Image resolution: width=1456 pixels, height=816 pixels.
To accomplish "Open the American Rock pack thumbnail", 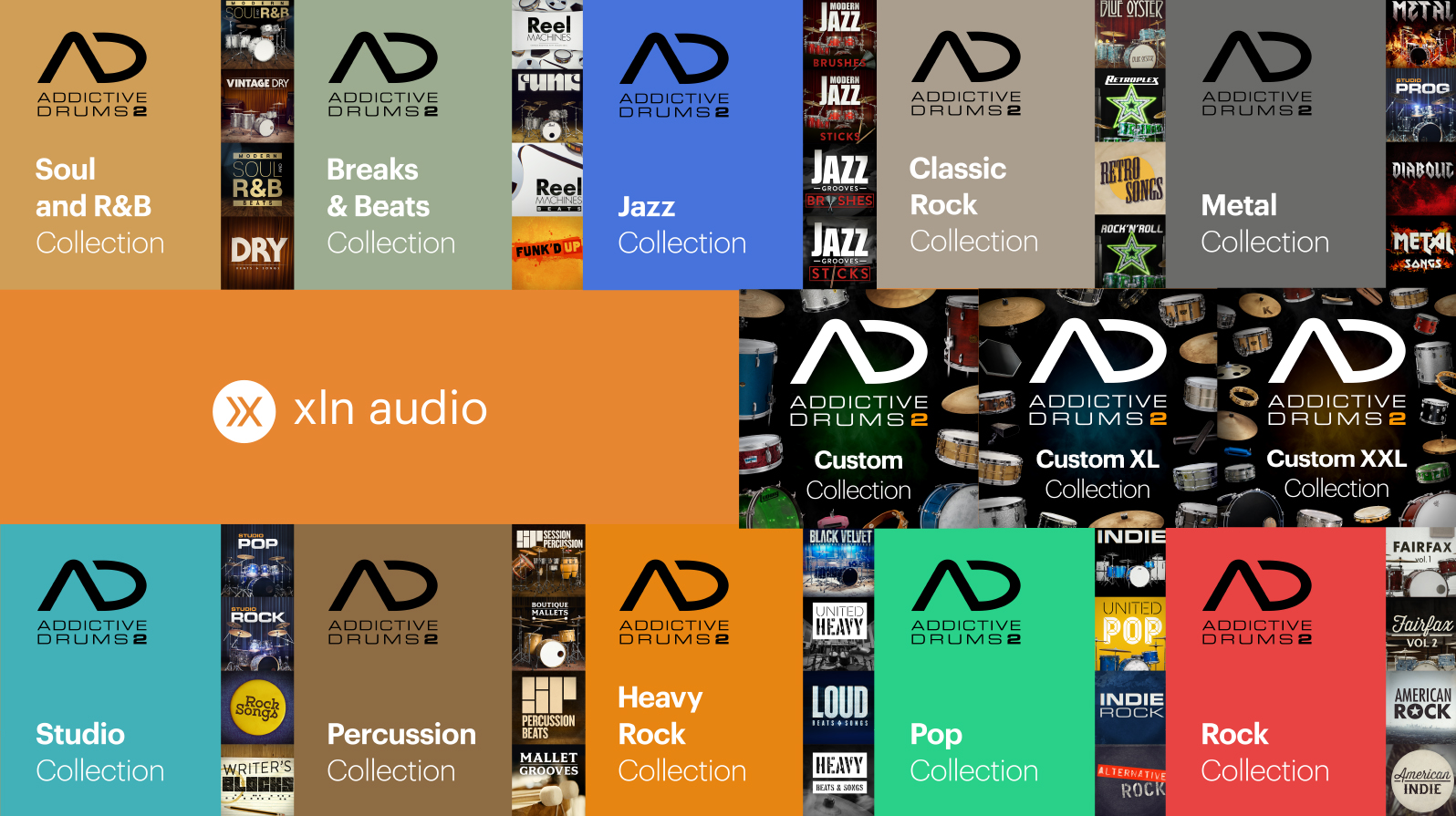I will pos(1420,708).
